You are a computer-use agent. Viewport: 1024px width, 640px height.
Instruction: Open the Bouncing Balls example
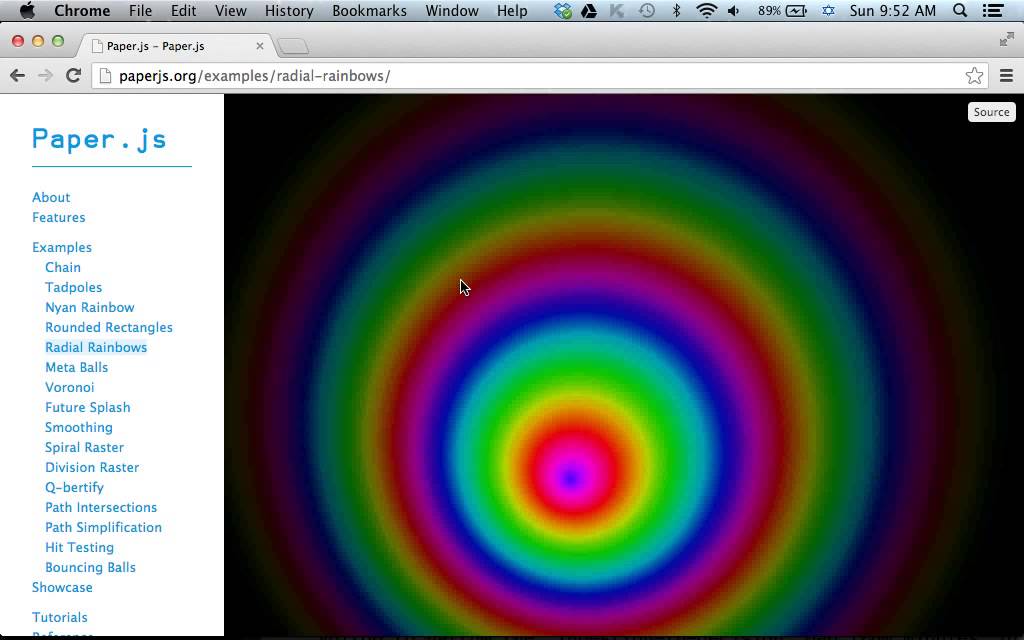click(90, 568)
